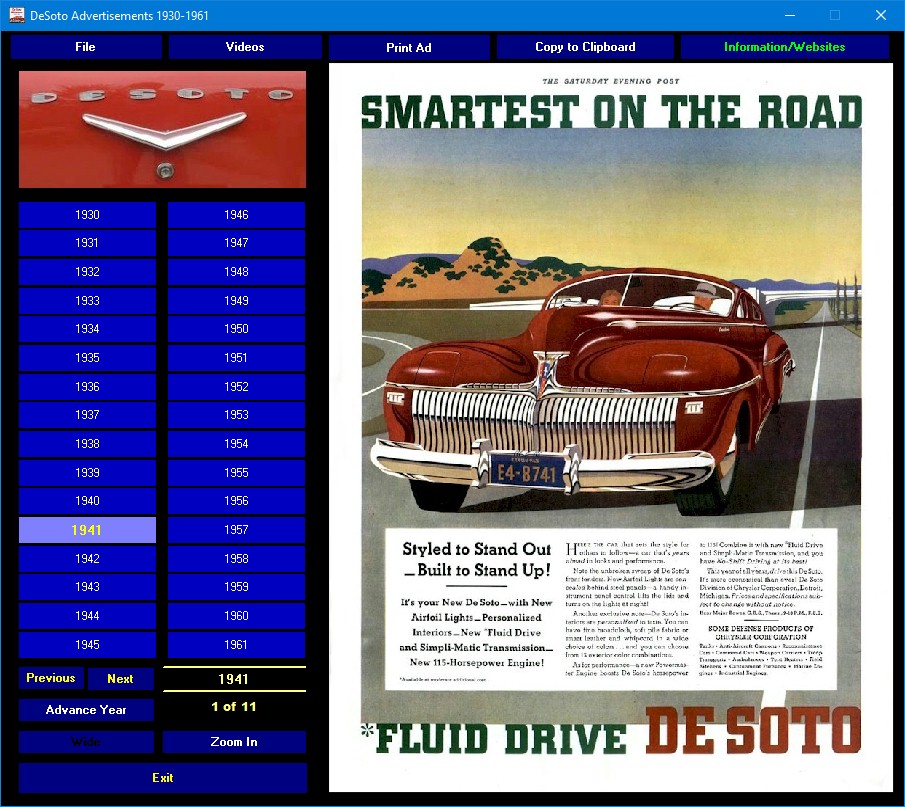Image resolution: width=905 pixels, height=807 pixels.
Task: Select the 1945 year button
Action: (x=87, y=645)
